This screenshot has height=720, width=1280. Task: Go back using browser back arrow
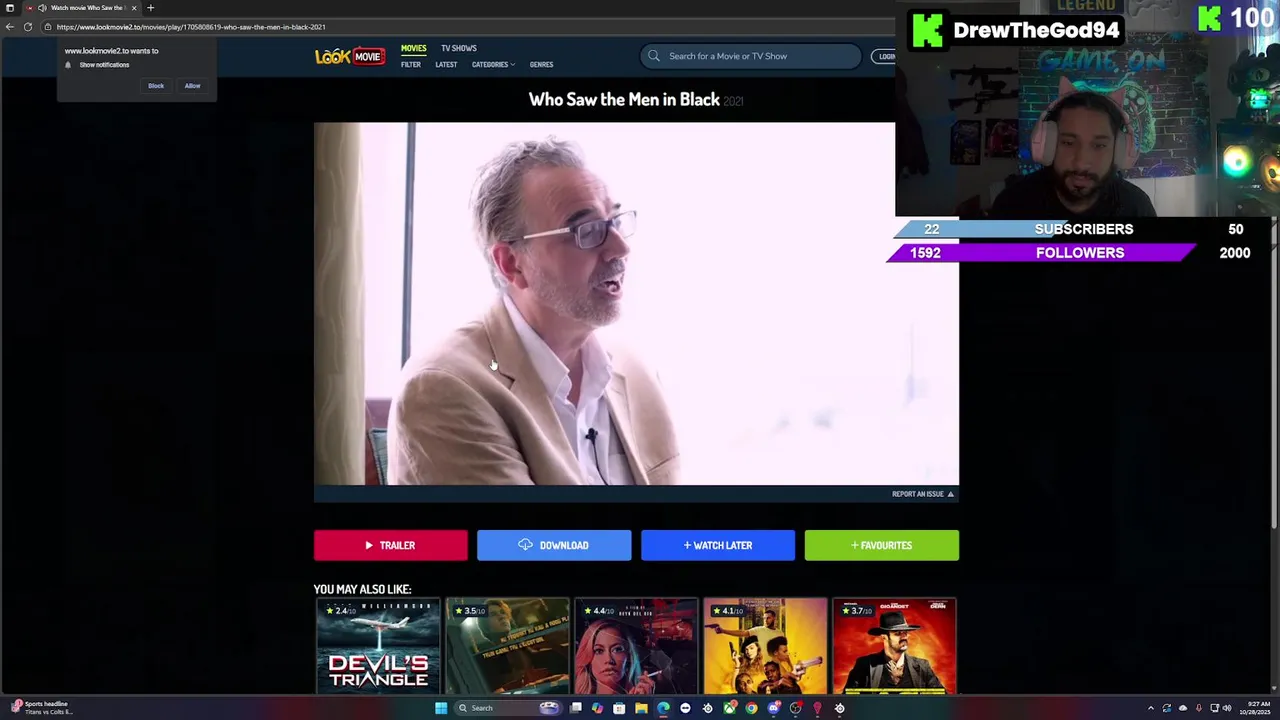click(10, 27)
